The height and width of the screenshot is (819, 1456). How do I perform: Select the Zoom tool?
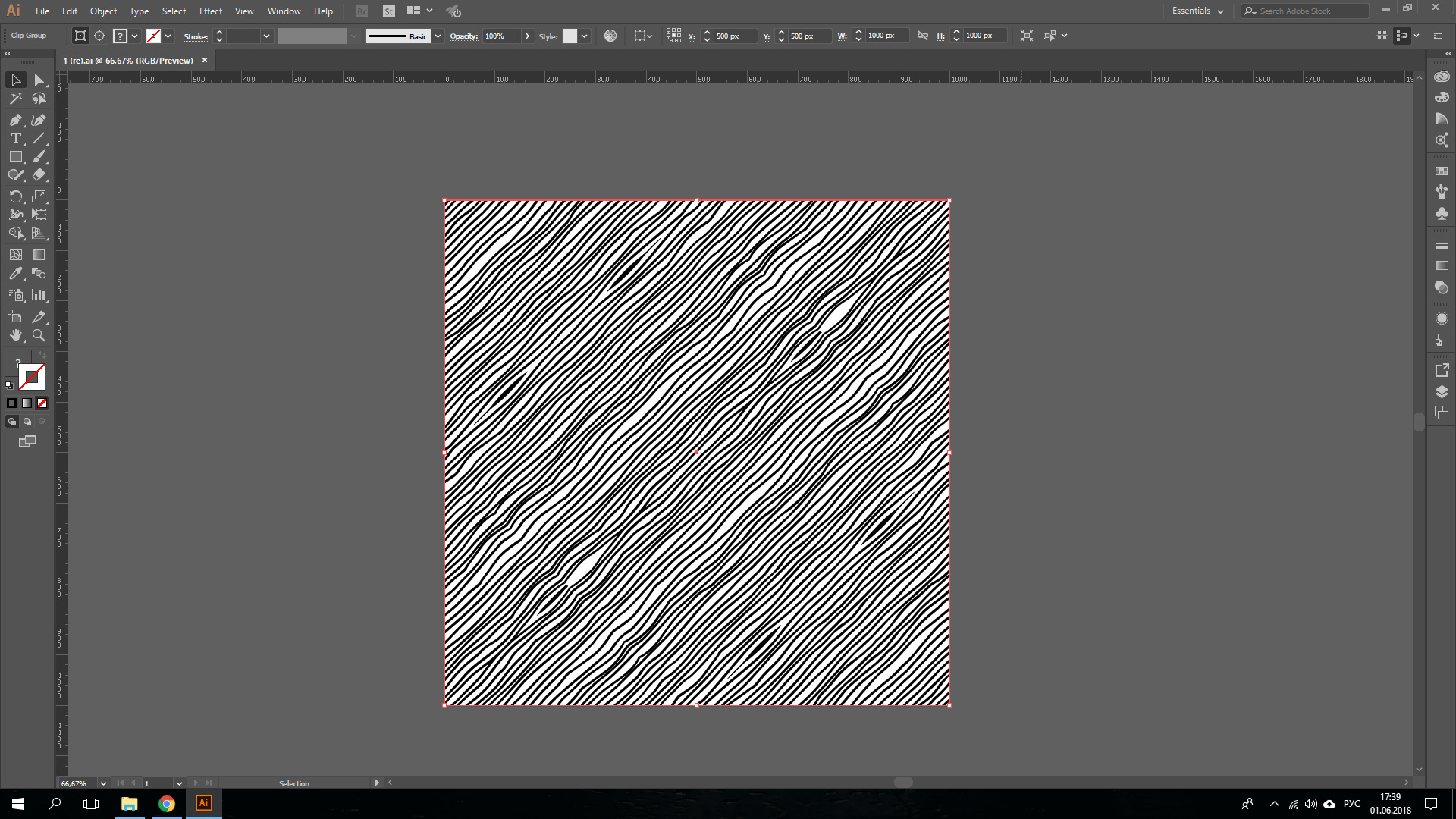(39, 335)
